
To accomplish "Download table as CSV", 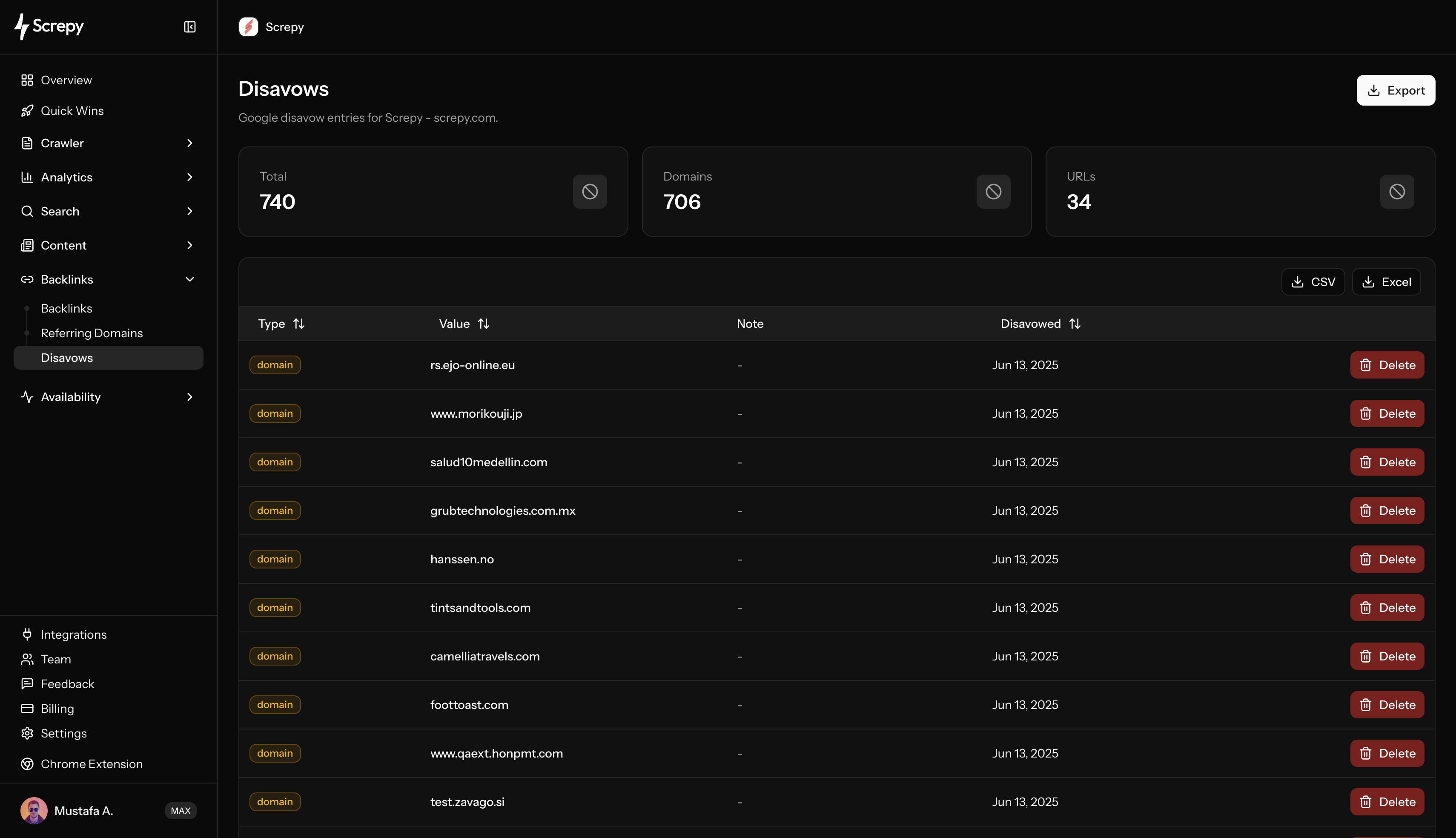I will pos(1313,282).
